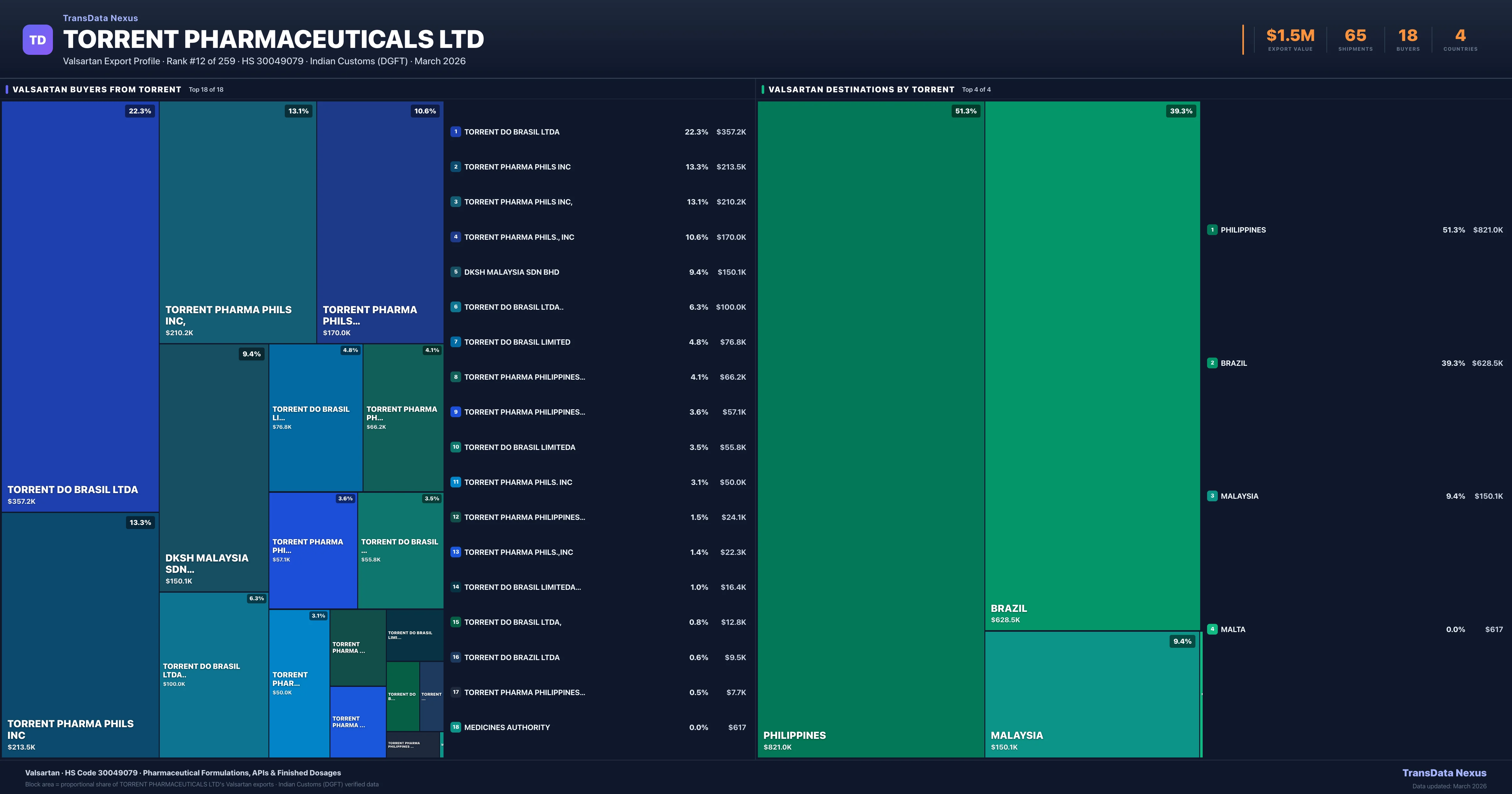Select the numbered badge next to TORRENT DO BRASIL LTDA
This screenshot has width=1512, height=794.
[456, 132]
